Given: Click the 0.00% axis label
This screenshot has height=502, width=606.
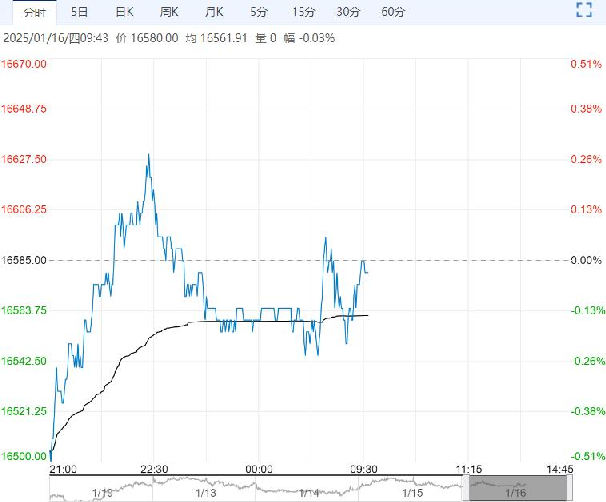Looking at the screenshot, I should pos(586,260).
